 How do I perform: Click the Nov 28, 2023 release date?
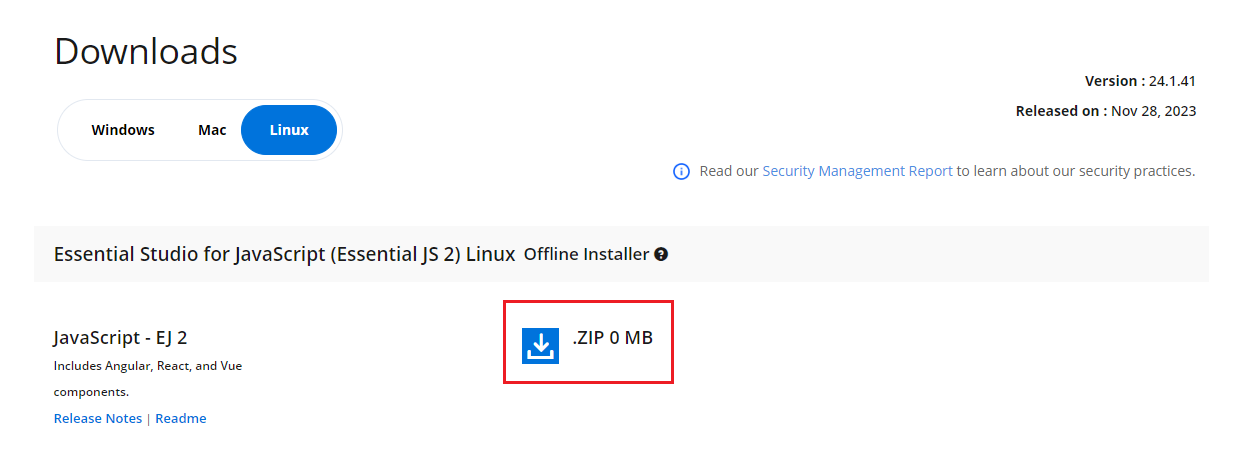[1153, 111]
